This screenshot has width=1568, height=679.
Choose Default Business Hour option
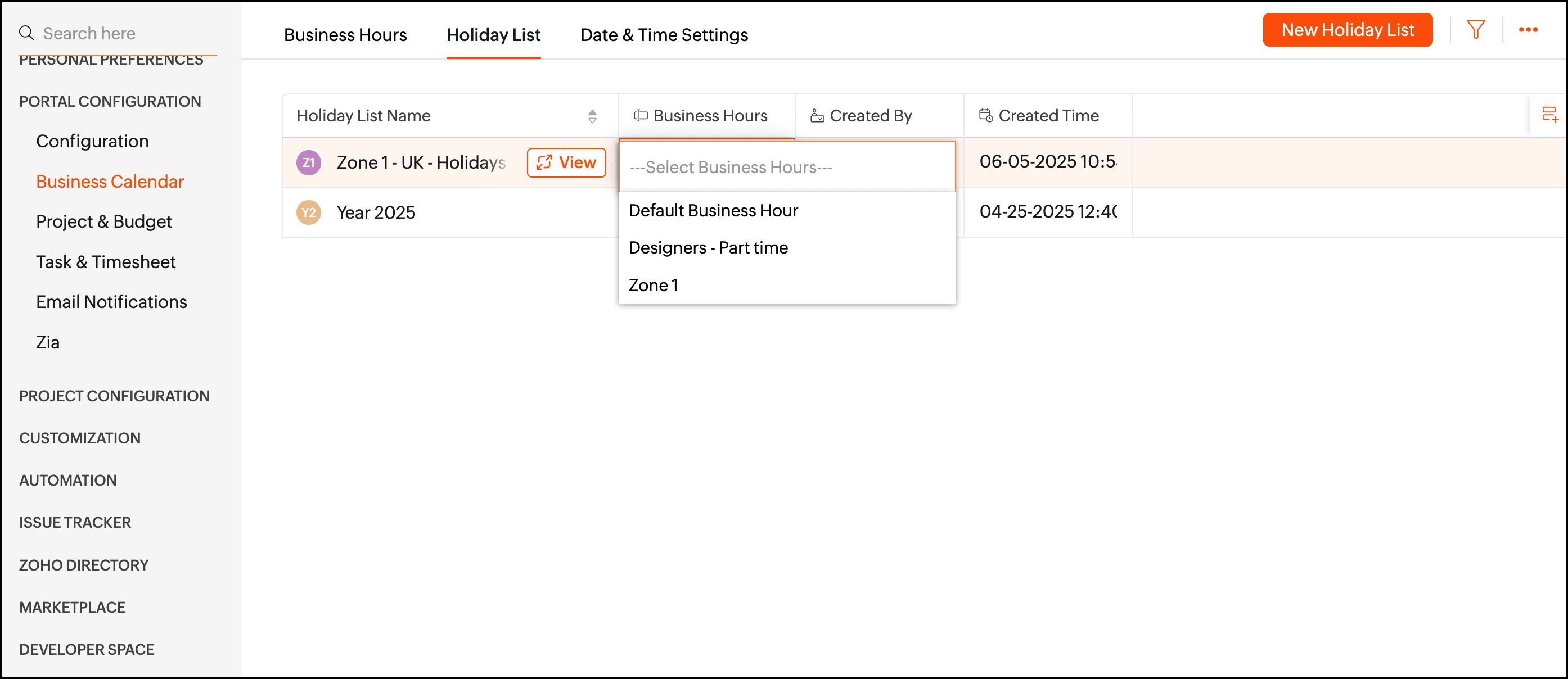tap(787, 211)
